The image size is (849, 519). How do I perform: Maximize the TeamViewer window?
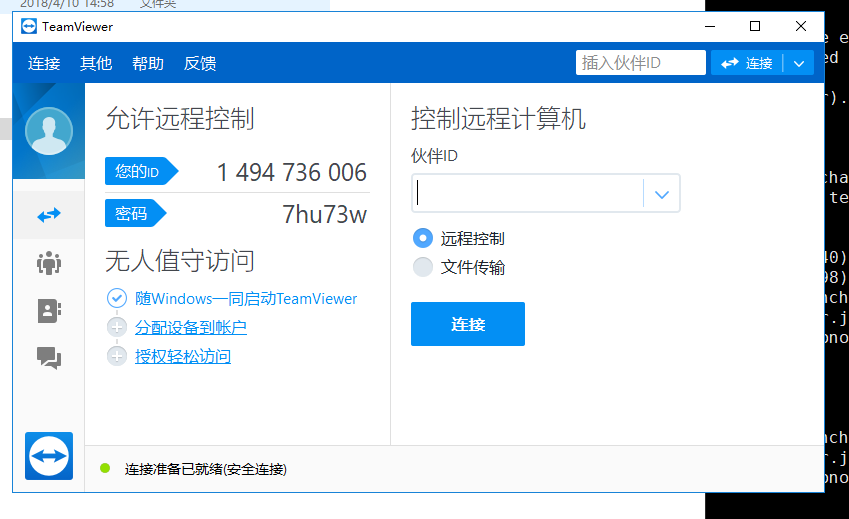click(755, 27)
